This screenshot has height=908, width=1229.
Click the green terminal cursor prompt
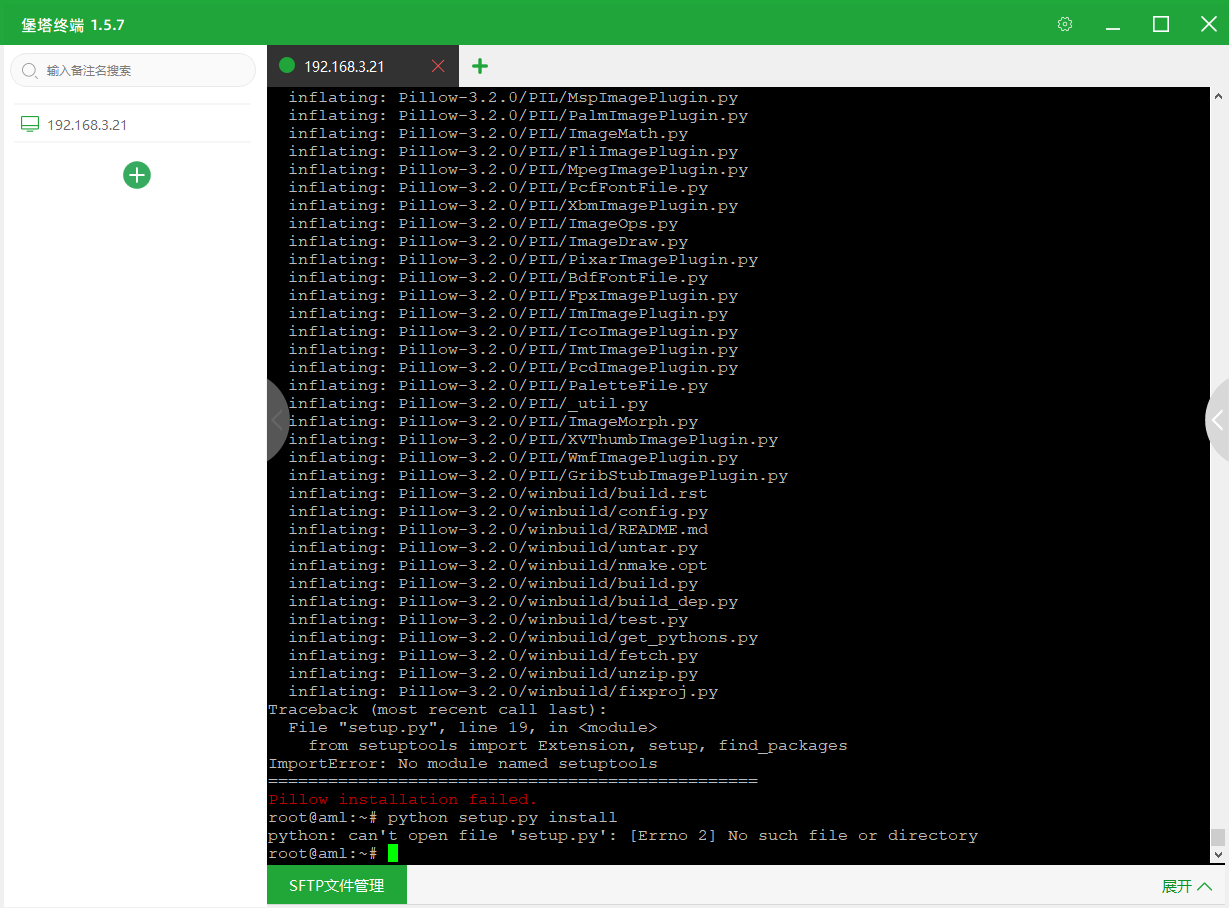pyautogui.click(x=393, y=853)
